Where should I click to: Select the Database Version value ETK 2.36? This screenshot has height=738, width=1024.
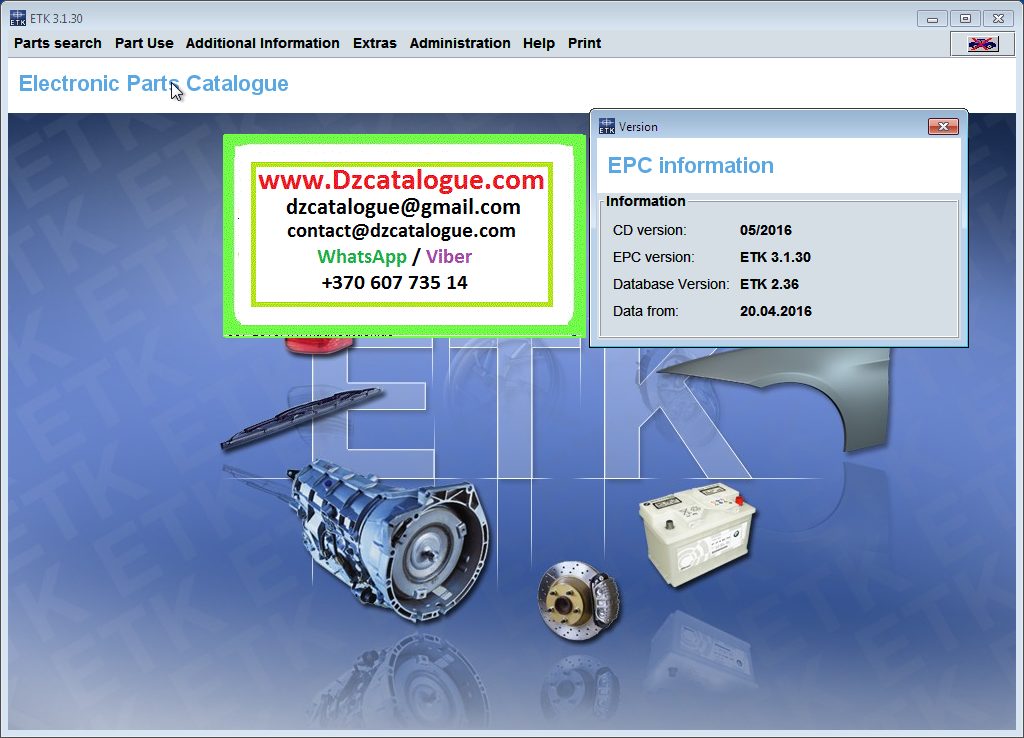pyautogui.click(x=769, y=284)
